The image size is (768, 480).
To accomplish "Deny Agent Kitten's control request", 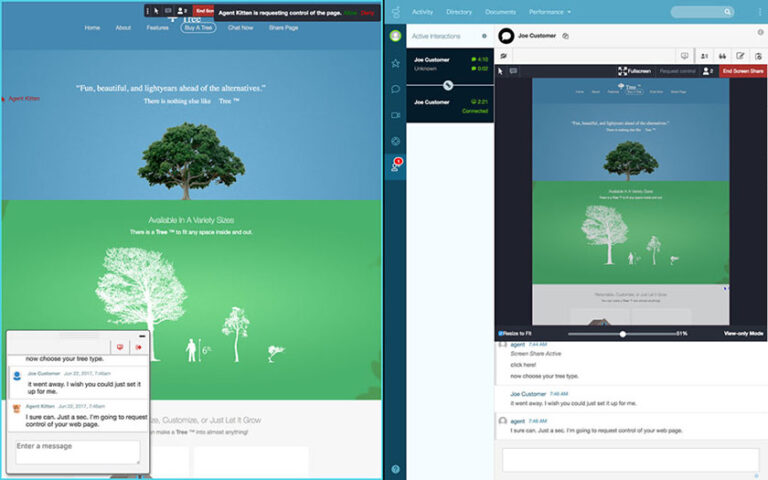I will pos(368,12).
